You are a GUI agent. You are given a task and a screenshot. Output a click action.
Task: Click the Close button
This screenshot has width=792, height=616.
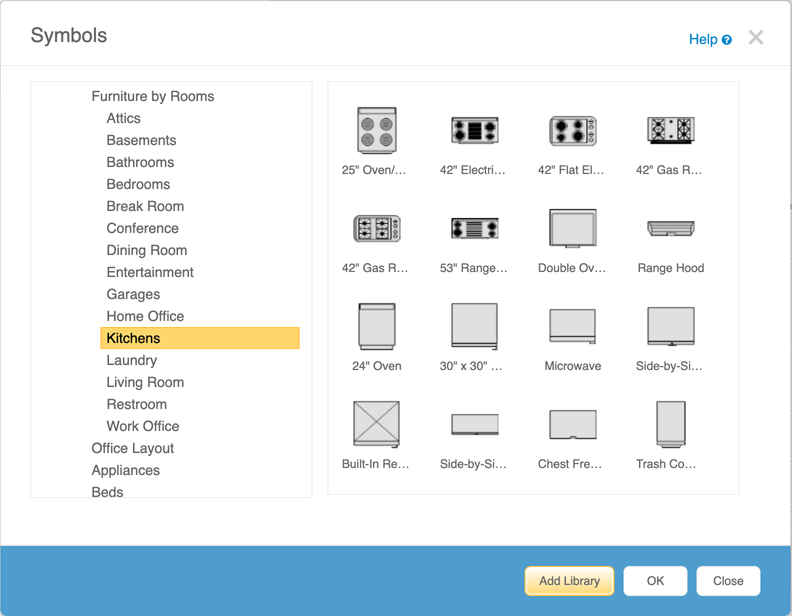728,581
